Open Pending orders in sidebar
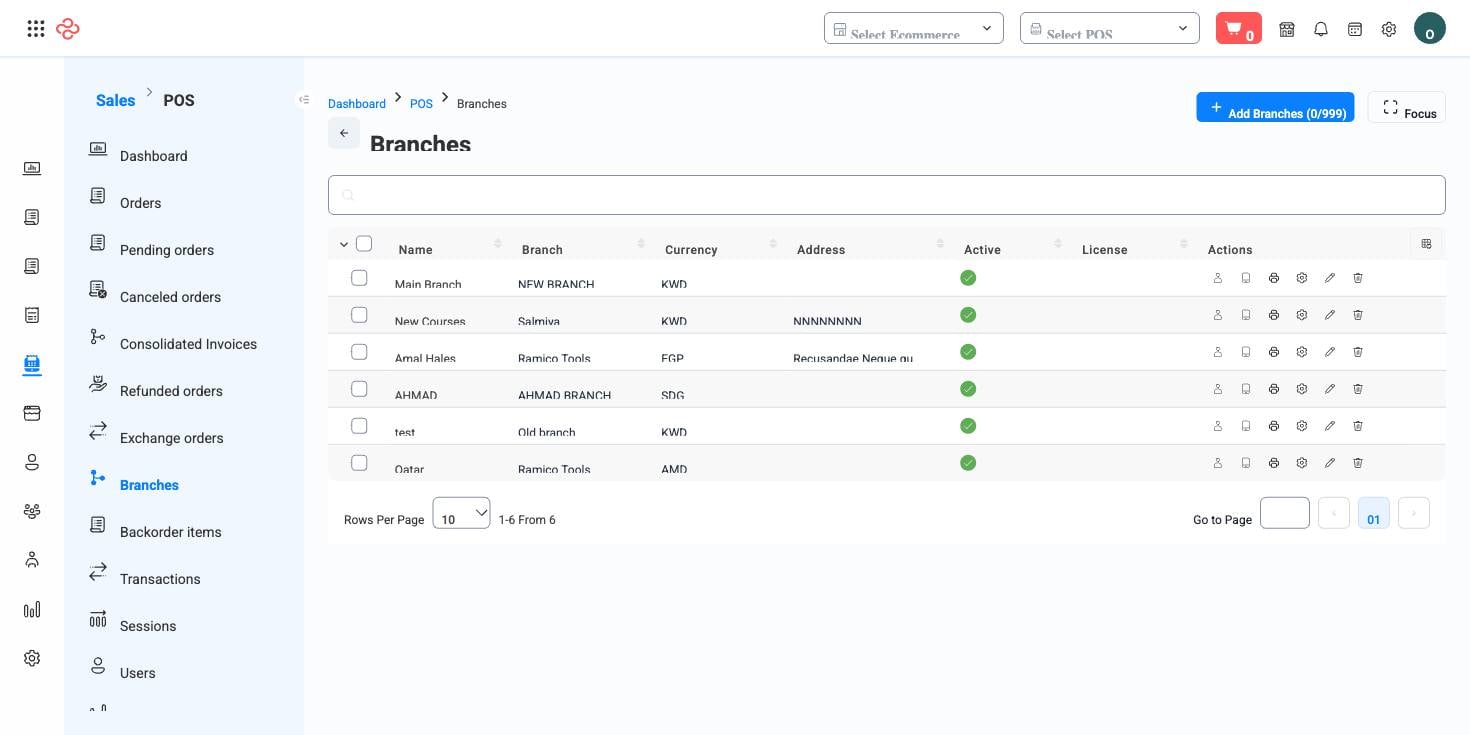This screenshot has height=735, width=1470. point(166,250)
